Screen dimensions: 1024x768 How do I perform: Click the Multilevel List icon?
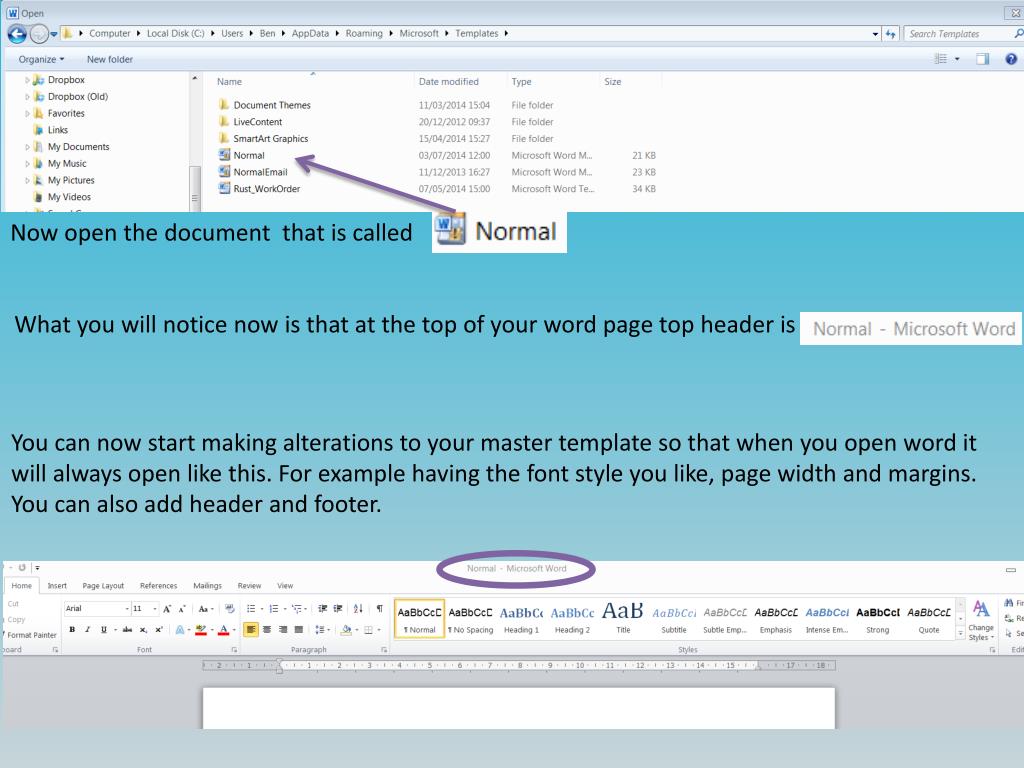[296, 609]
